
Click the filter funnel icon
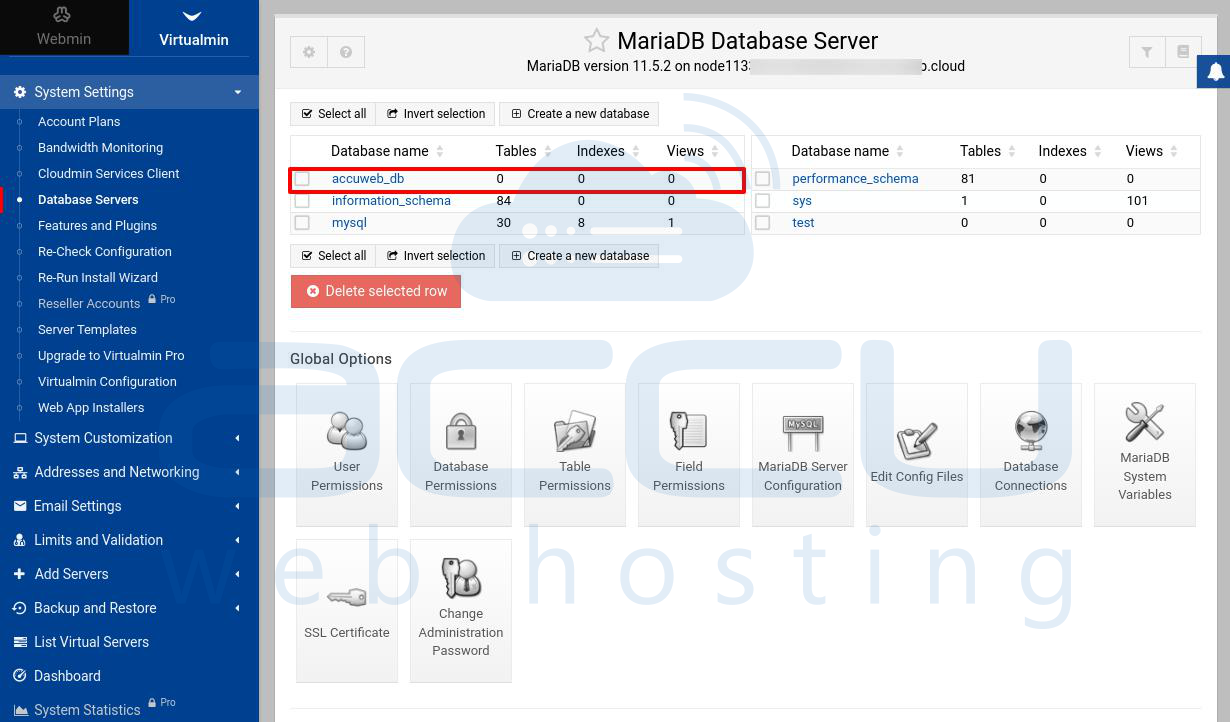(x=1147, y=52)
